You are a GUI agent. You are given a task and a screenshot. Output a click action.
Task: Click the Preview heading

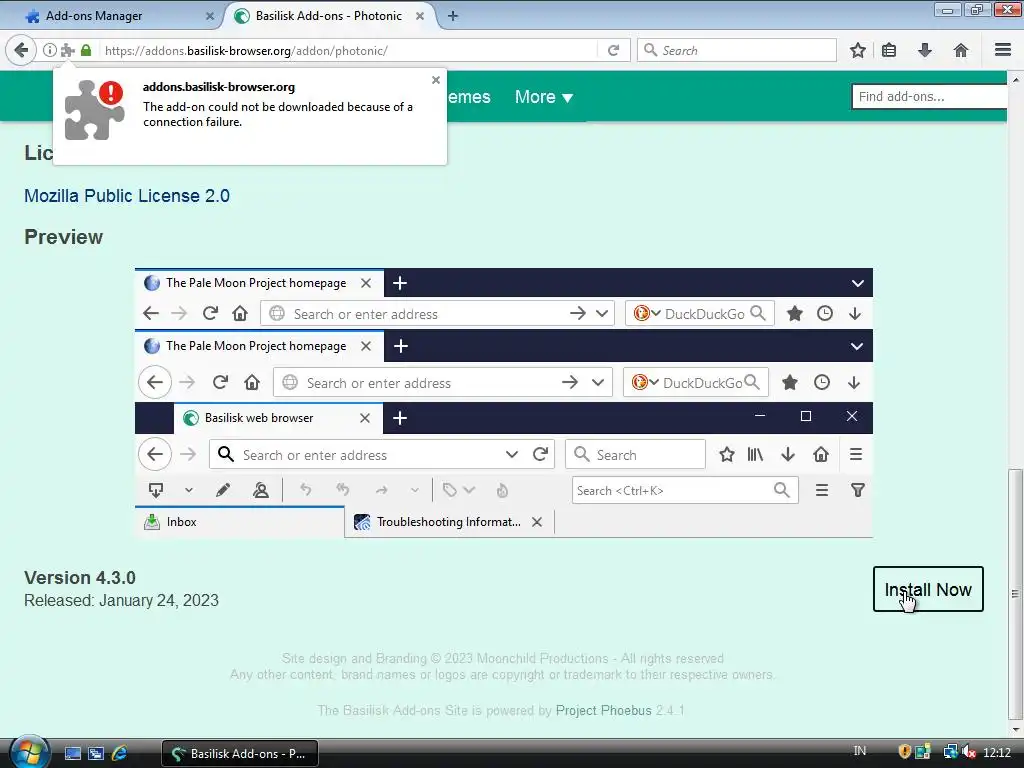point(63,237)
